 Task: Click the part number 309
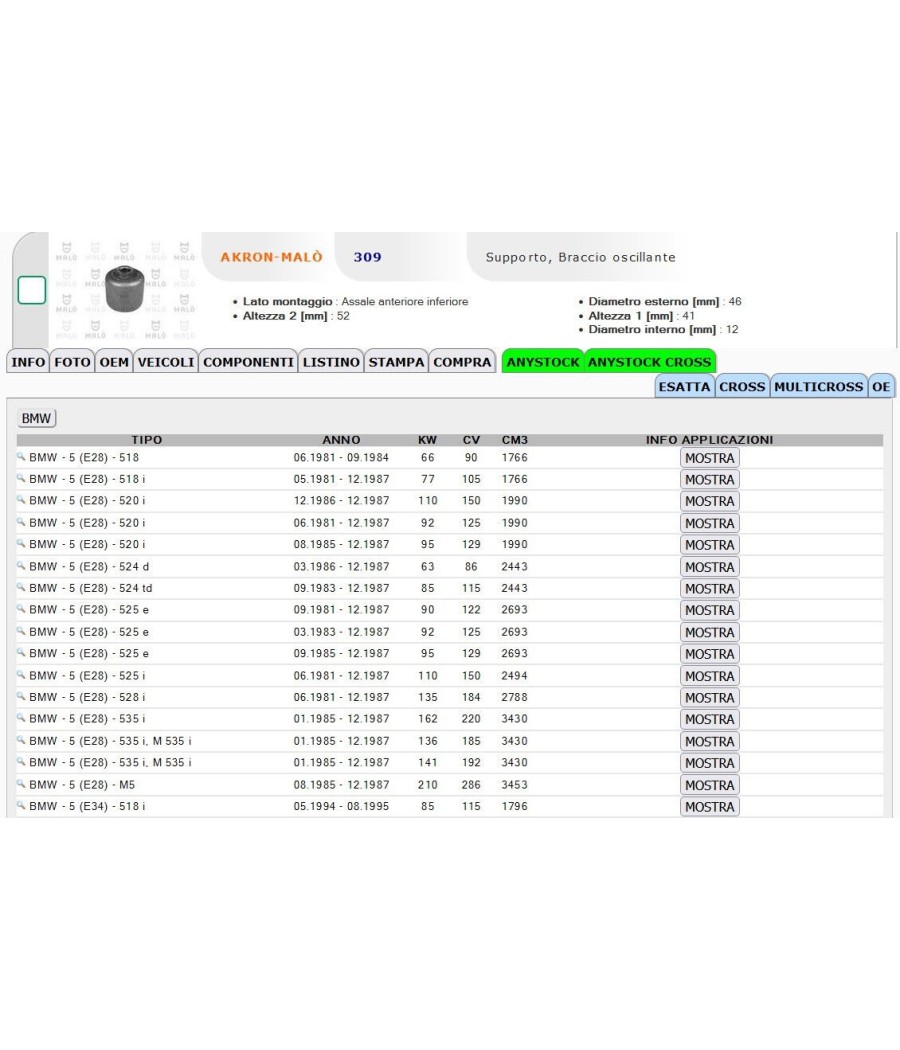click(368, 257)
